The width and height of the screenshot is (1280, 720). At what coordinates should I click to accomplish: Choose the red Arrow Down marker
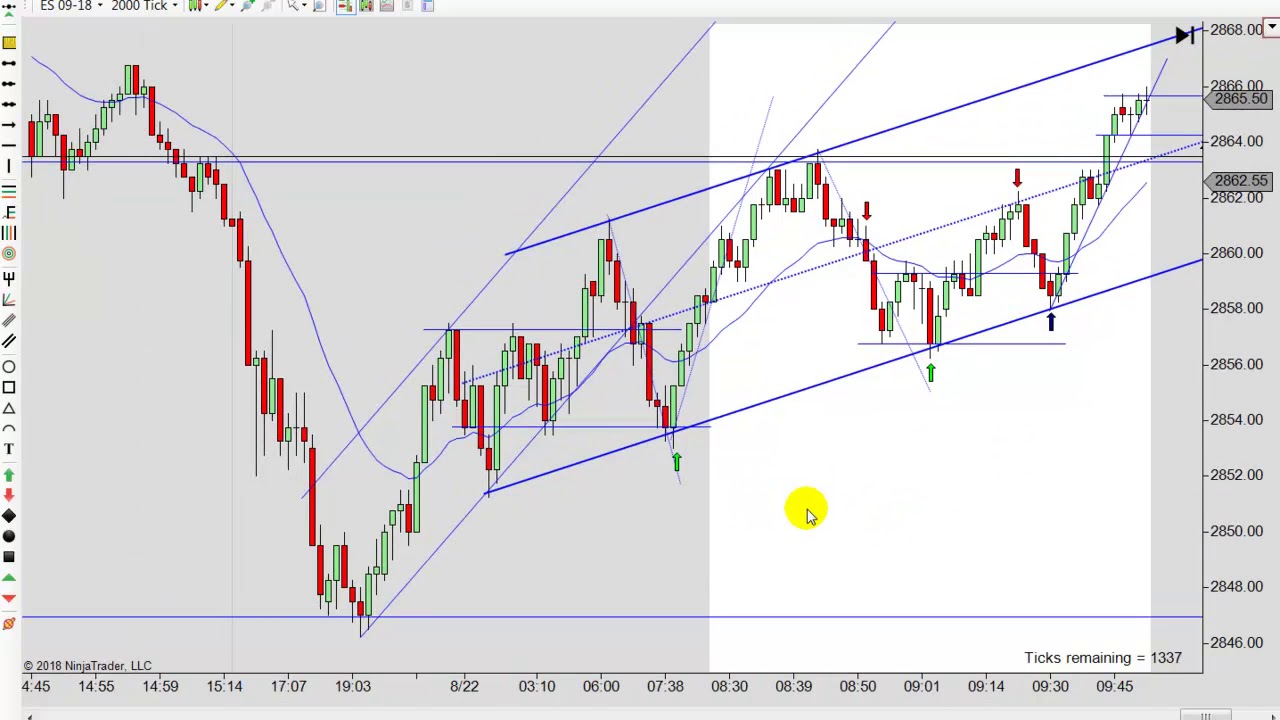pyautogui.click(x=9, y=495)
